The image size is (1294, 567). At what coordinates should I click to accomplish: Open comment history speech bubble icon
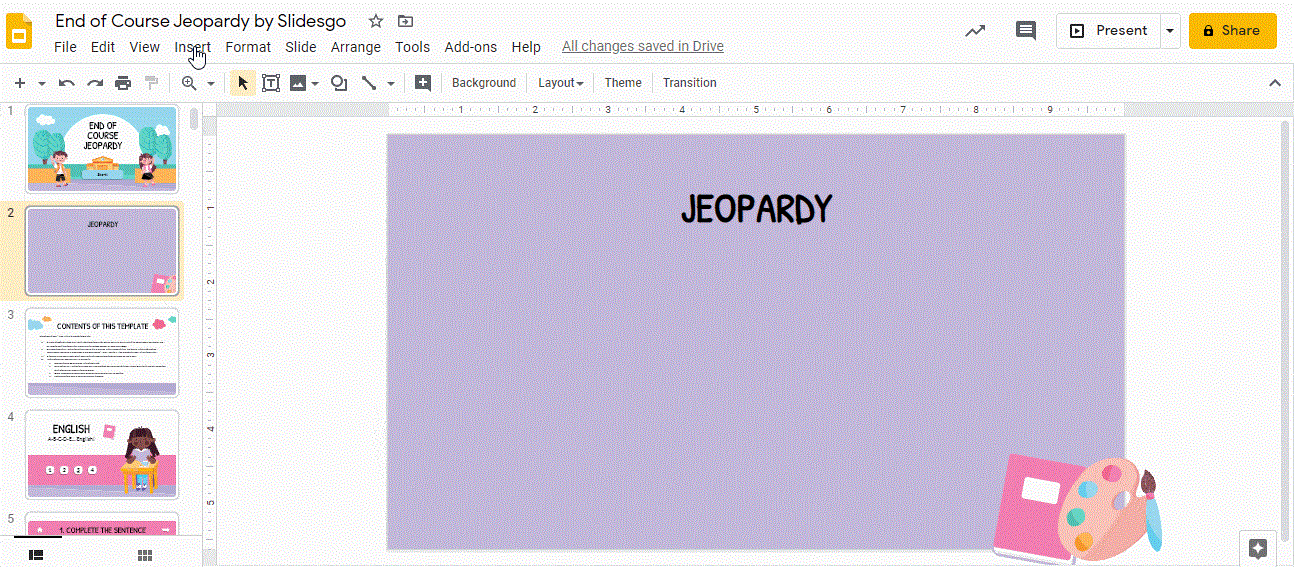[1025, 31]
